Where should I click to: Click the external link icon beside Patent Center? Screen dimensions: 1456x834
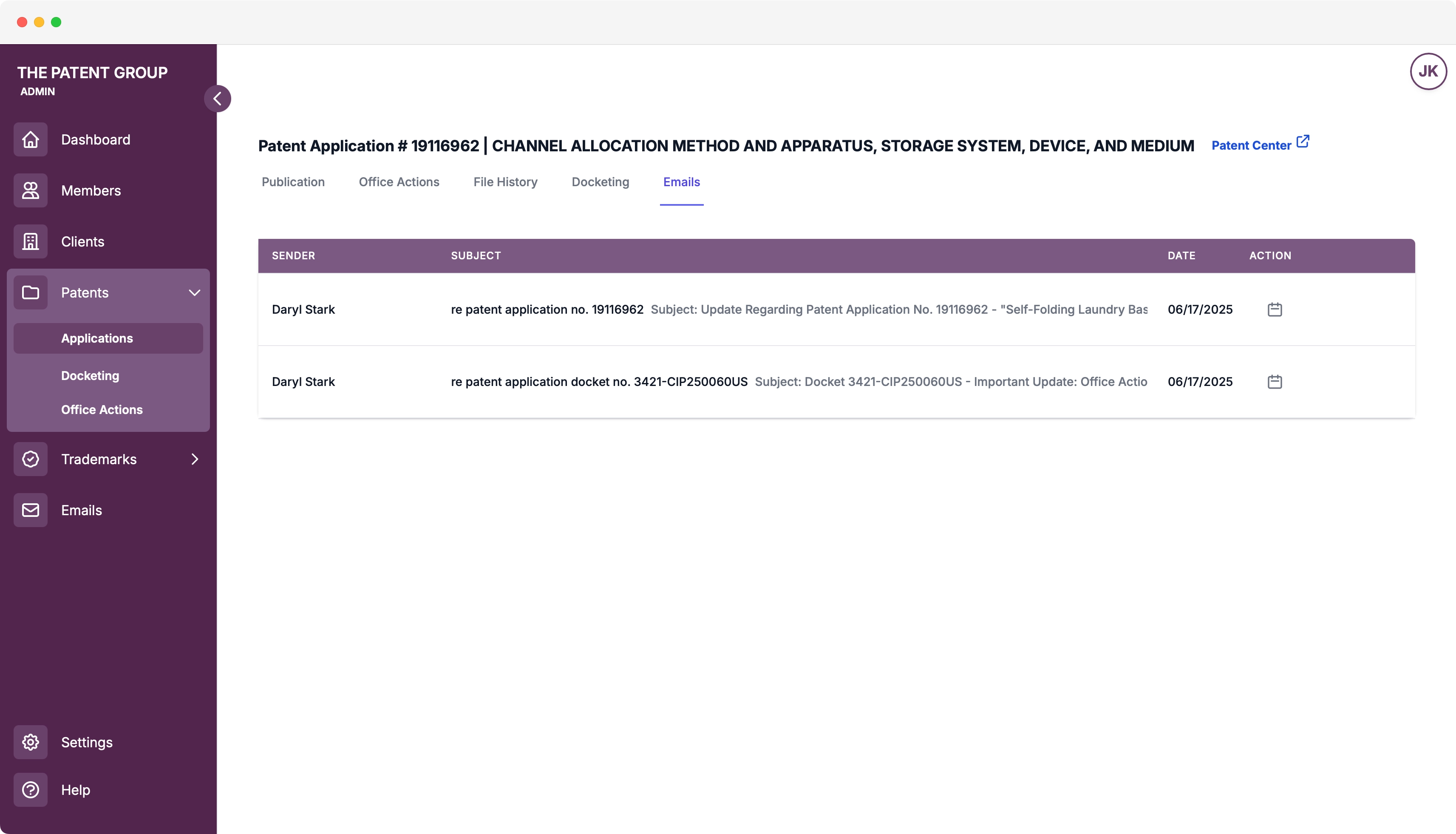[1303, 142]
